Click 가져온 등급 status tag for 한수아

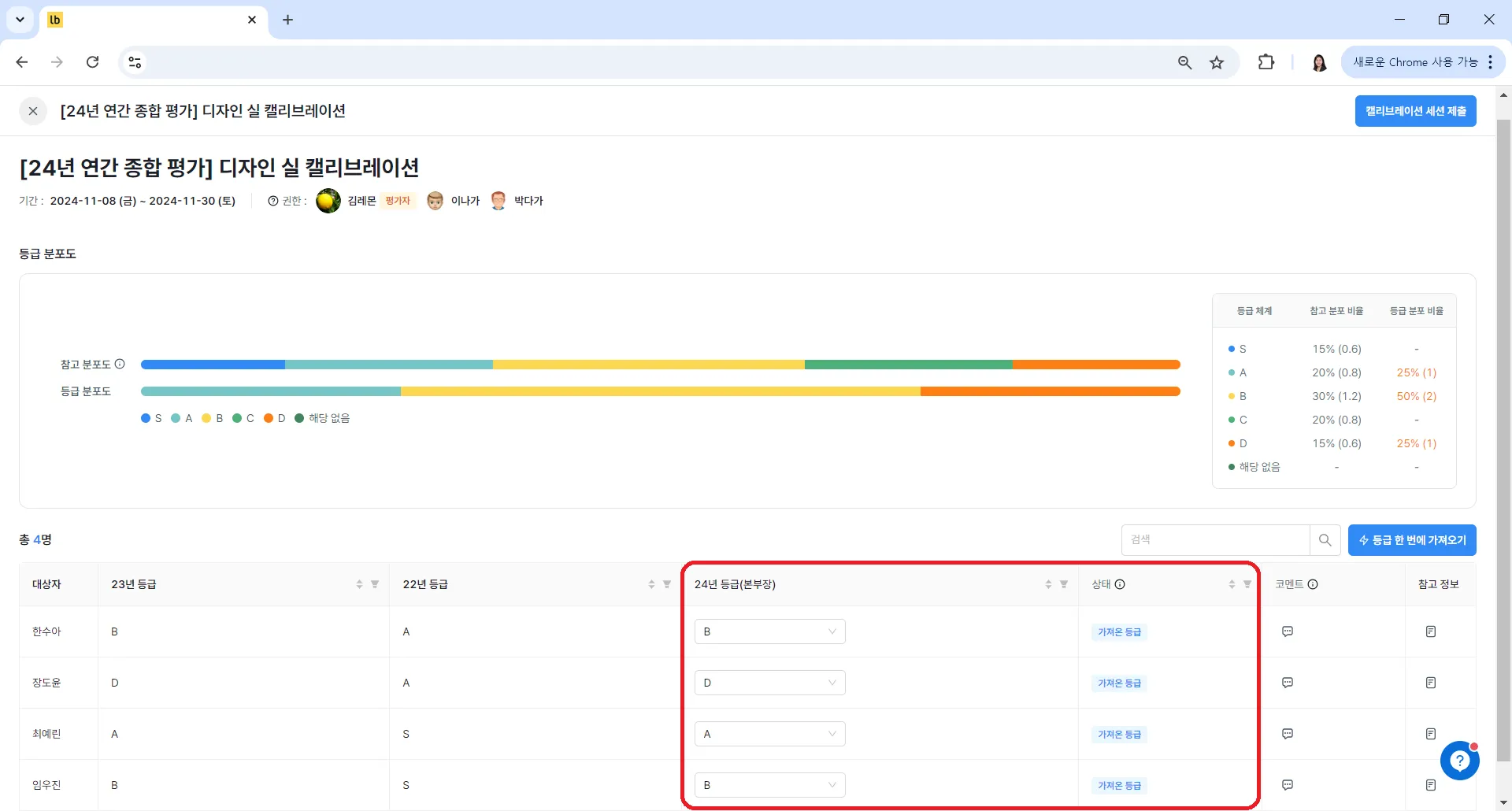[1119, 631]
